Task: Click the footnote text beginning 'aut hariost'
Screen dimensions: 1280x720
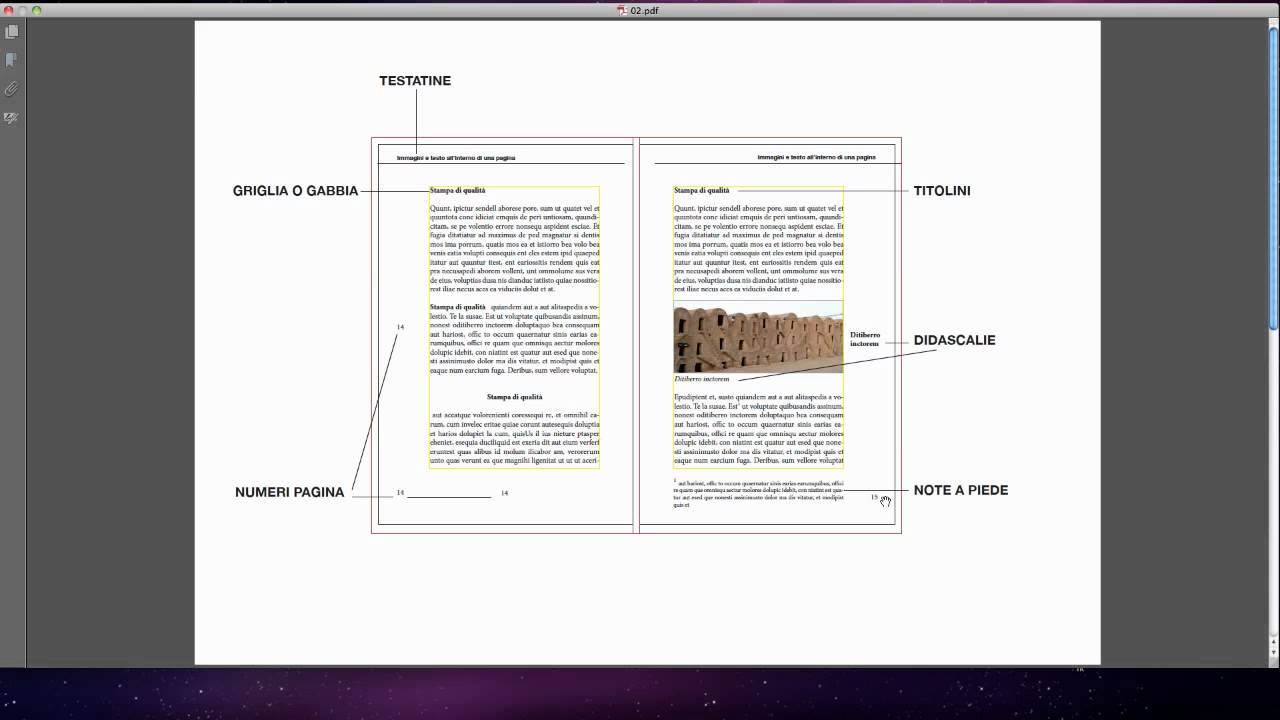Action: click(x=760, y=494)
